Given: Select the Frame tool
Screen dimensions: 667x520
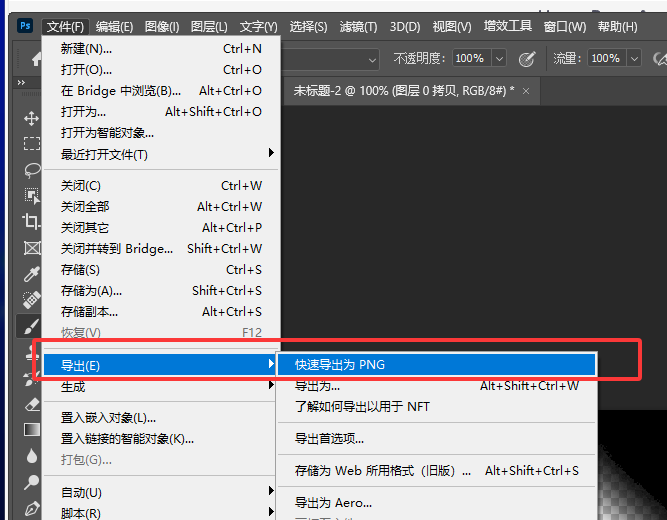Looking at the screenshot, I should [32, 248].
